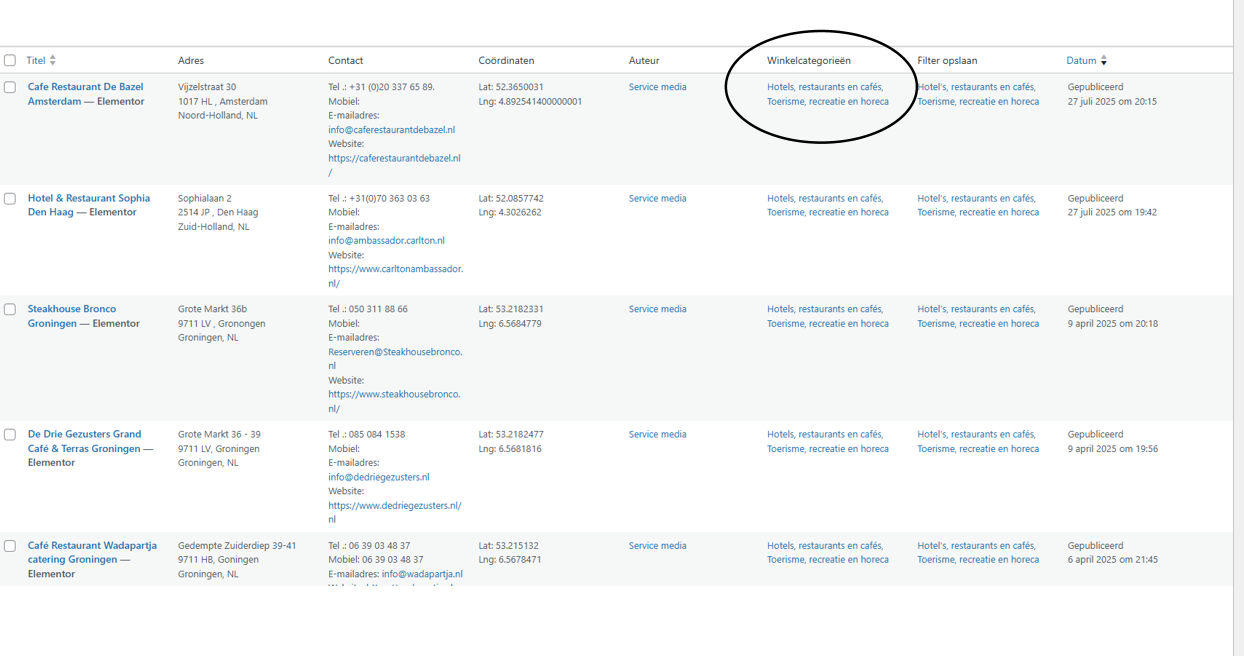Click the Filter opslaan column header
This screenshot has height=656, width=1244.
947,60
